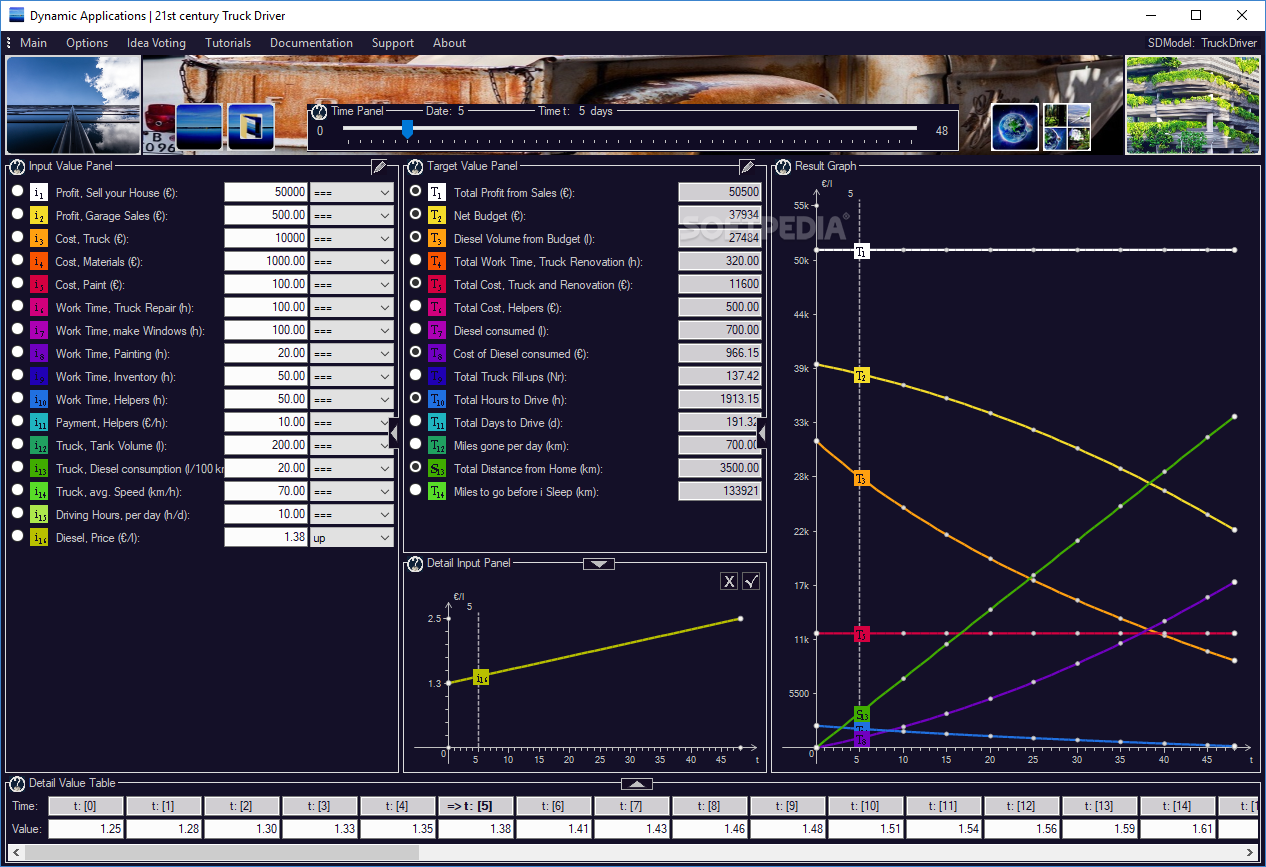Click the t: [0] time column button
Image resolution: width=1266 pixels, height=867 pixels.
tap(86, 806)
